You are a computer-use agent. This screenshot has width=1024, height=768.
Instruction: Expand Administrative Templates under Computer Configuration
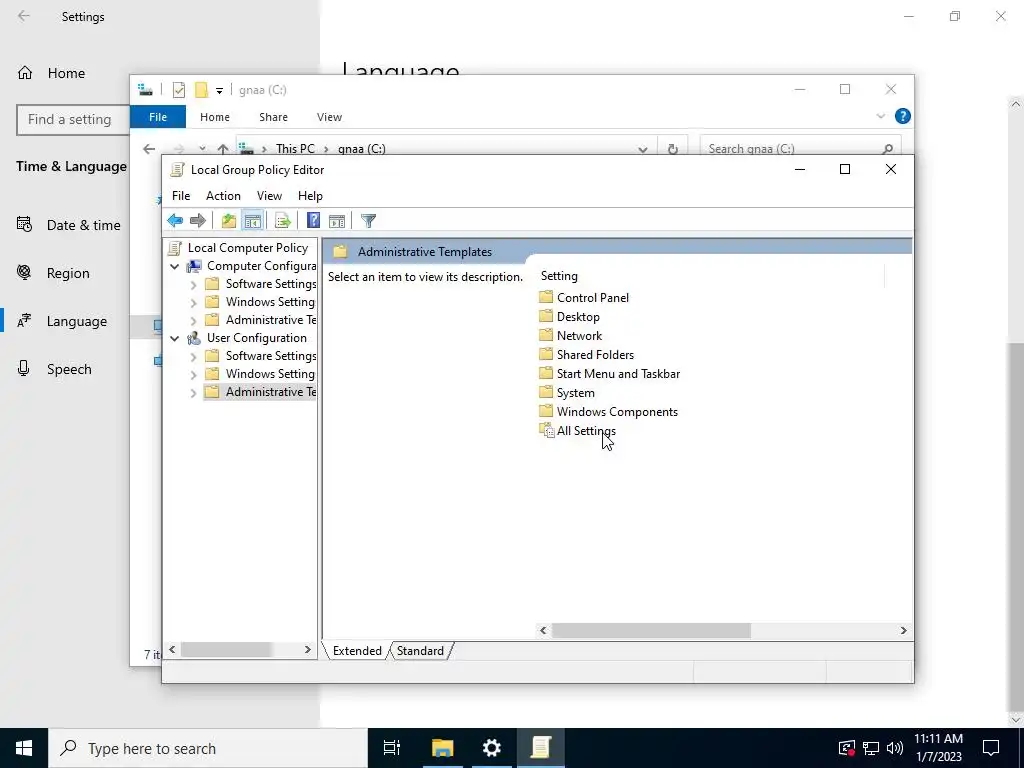point(193,321)
